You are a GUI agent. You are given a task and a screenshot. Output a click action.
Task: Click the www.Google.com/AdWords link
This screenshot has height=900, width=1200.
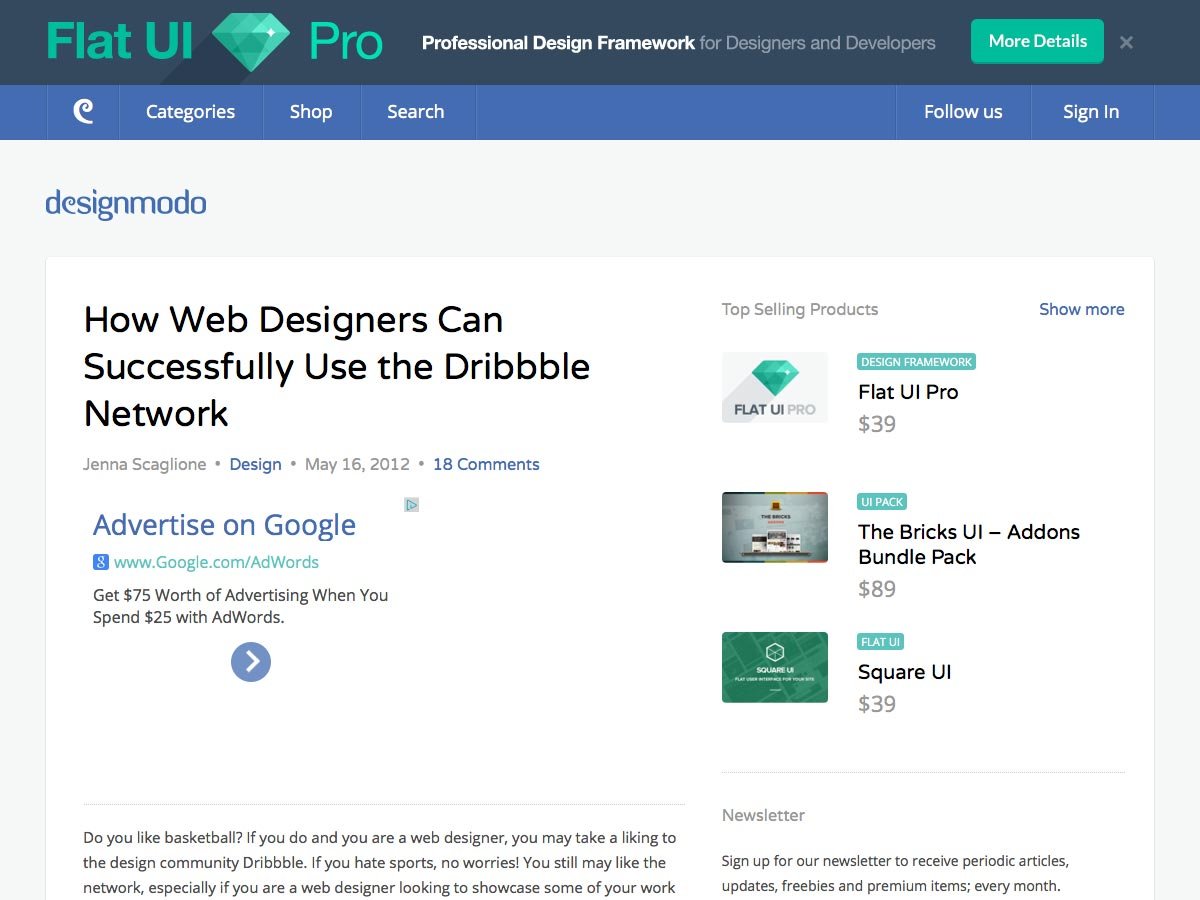[216, 562]
